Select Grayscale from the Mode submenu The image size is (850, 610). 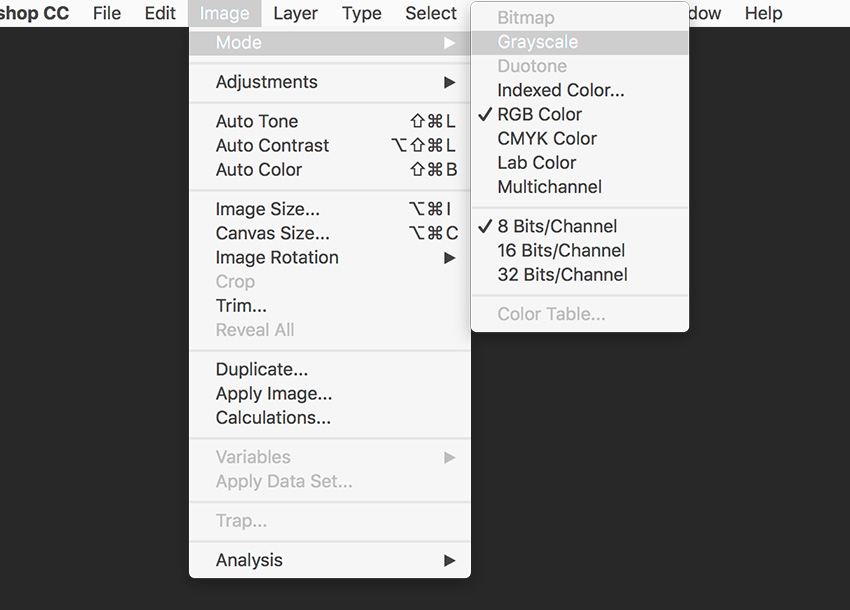[x=537, y=42]
